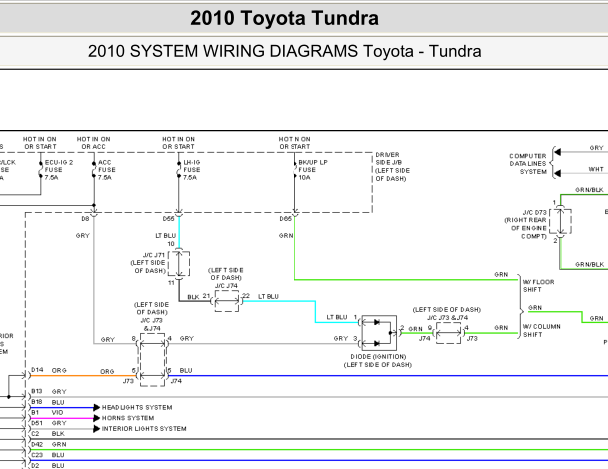
Task: Click the "B1" connector pin label
Action: (35, 412)
